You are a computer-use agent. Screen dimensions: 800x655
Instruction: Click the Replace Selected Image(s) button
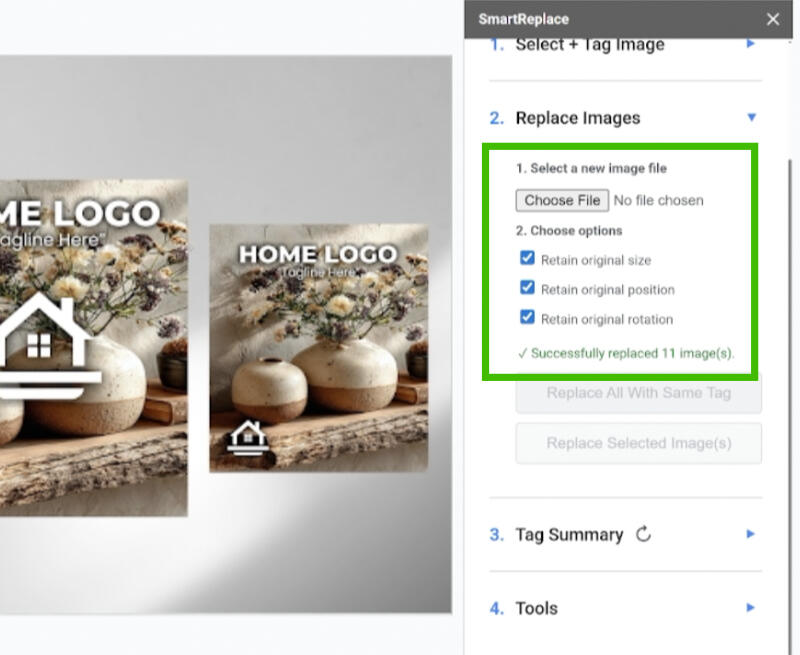point(638,443)
